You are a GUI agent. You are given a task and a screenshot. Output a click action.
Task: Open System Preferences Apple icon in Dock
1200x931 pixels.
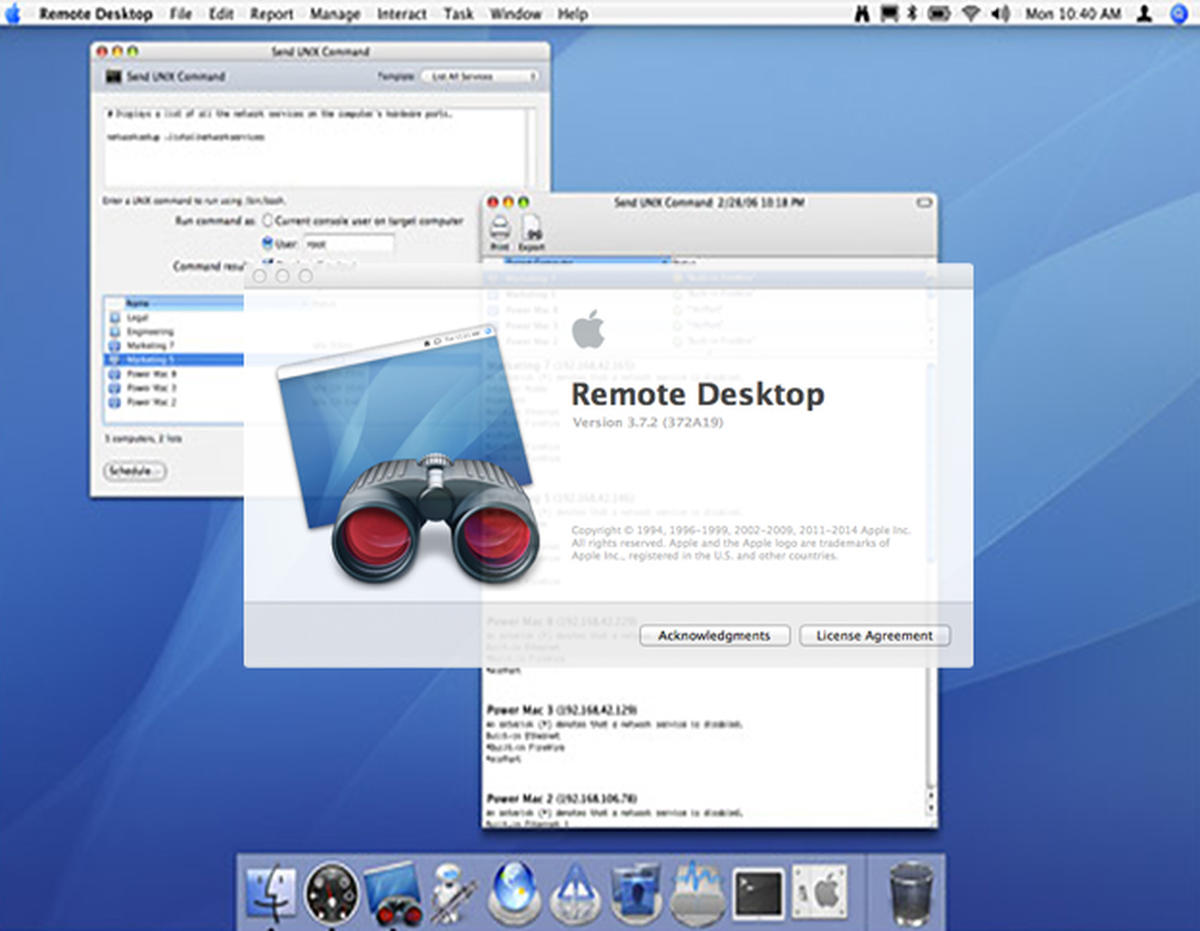(819, 892)
